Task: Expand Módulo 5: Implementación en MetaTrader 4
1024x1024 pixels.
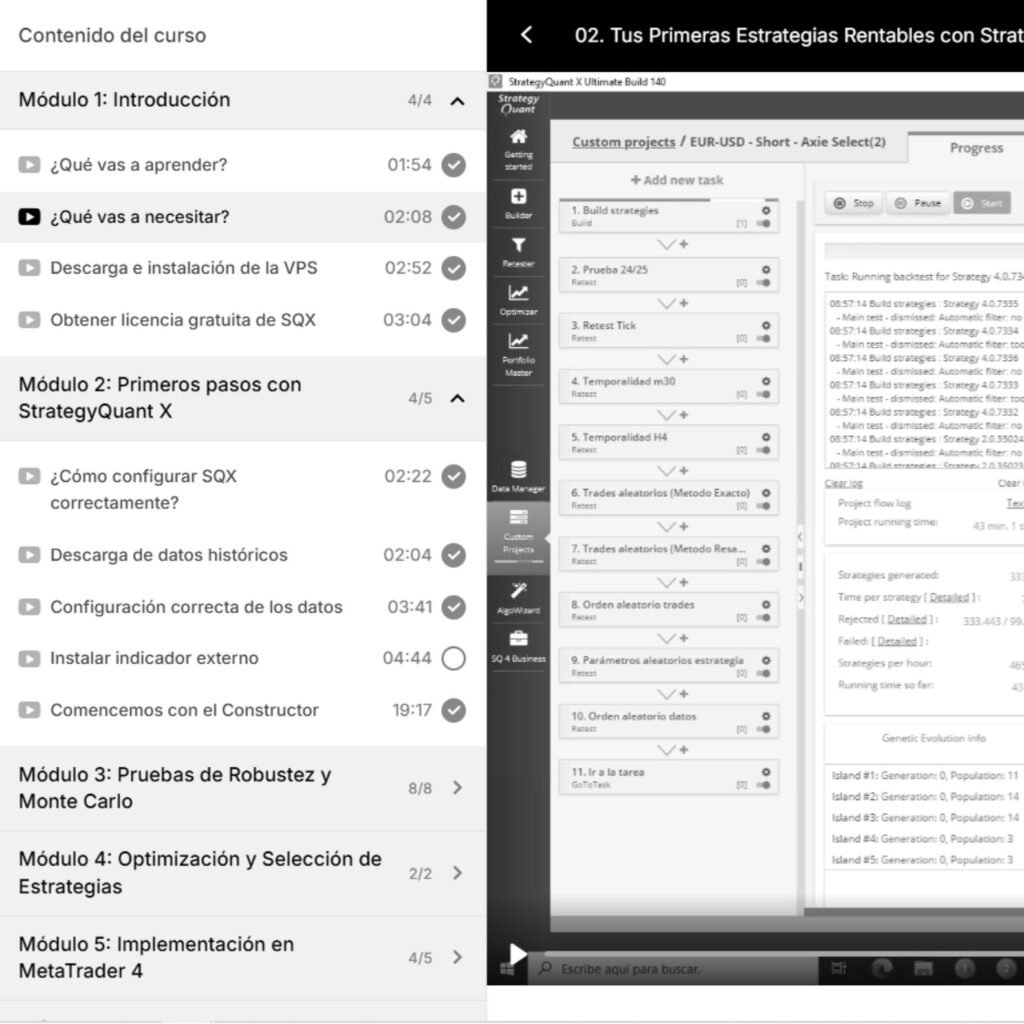Action: pyautogui.click(x=457, y=958)
